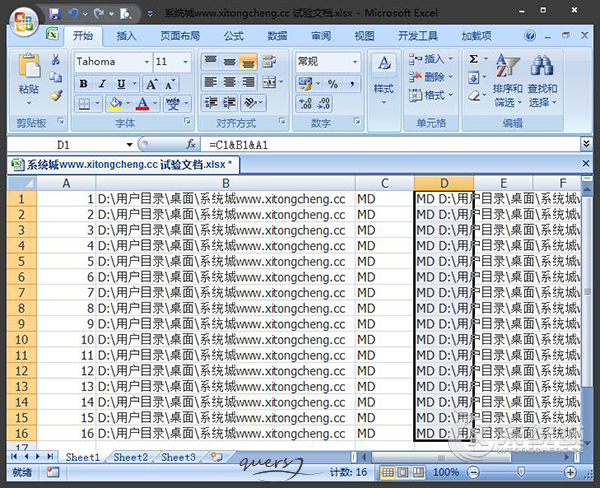600x488 pixels.
Task: Click fx insert function button
Action: click(191, 144)
